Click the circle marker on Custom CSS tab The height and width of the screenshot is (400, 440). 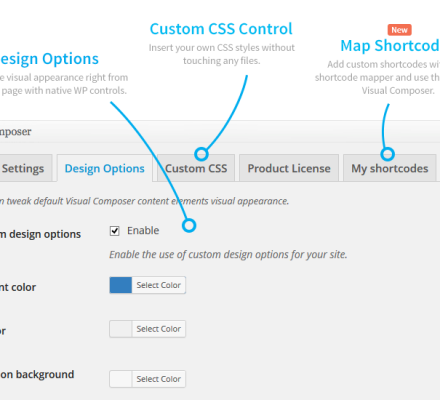coord(201,154)
